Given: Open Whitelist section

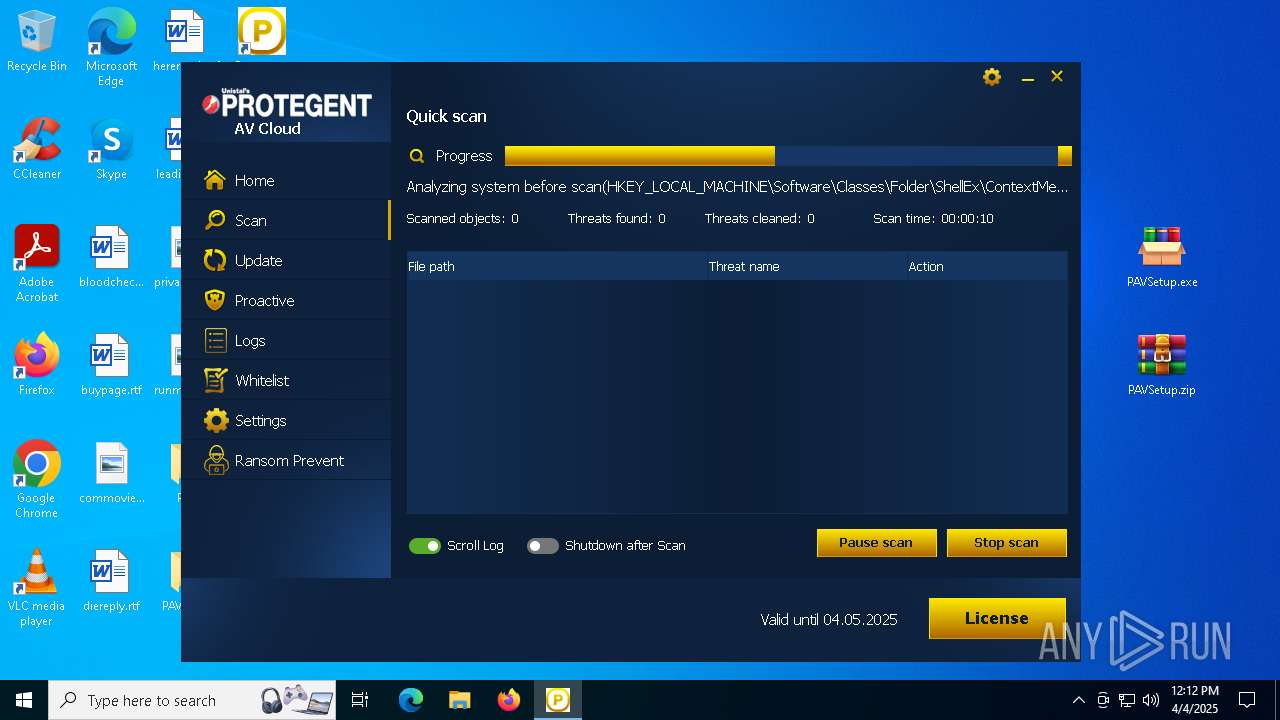Looking at the screenshot, I should (x=262, y=381).
